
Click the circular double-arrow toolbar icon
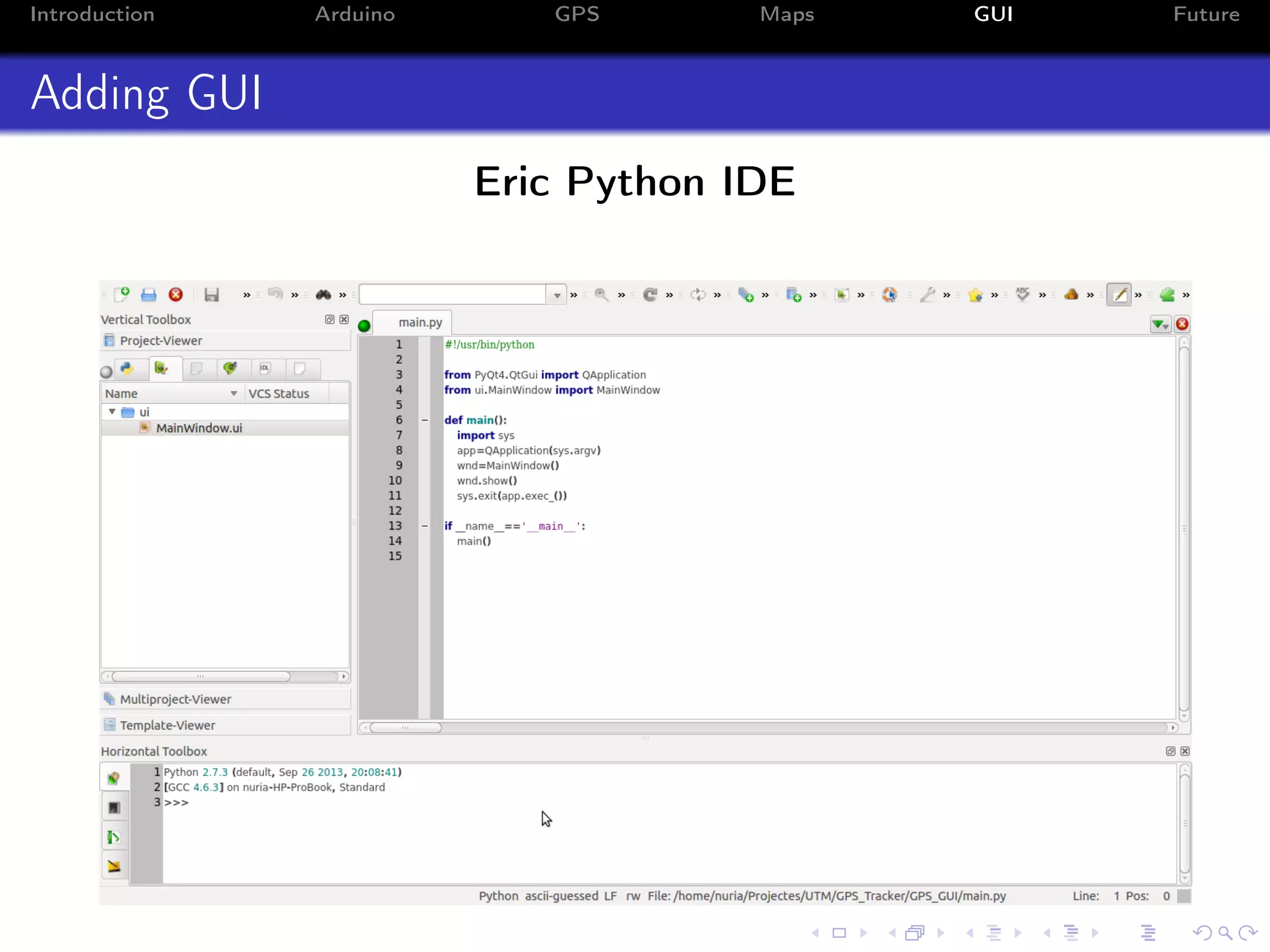(698, 294)
